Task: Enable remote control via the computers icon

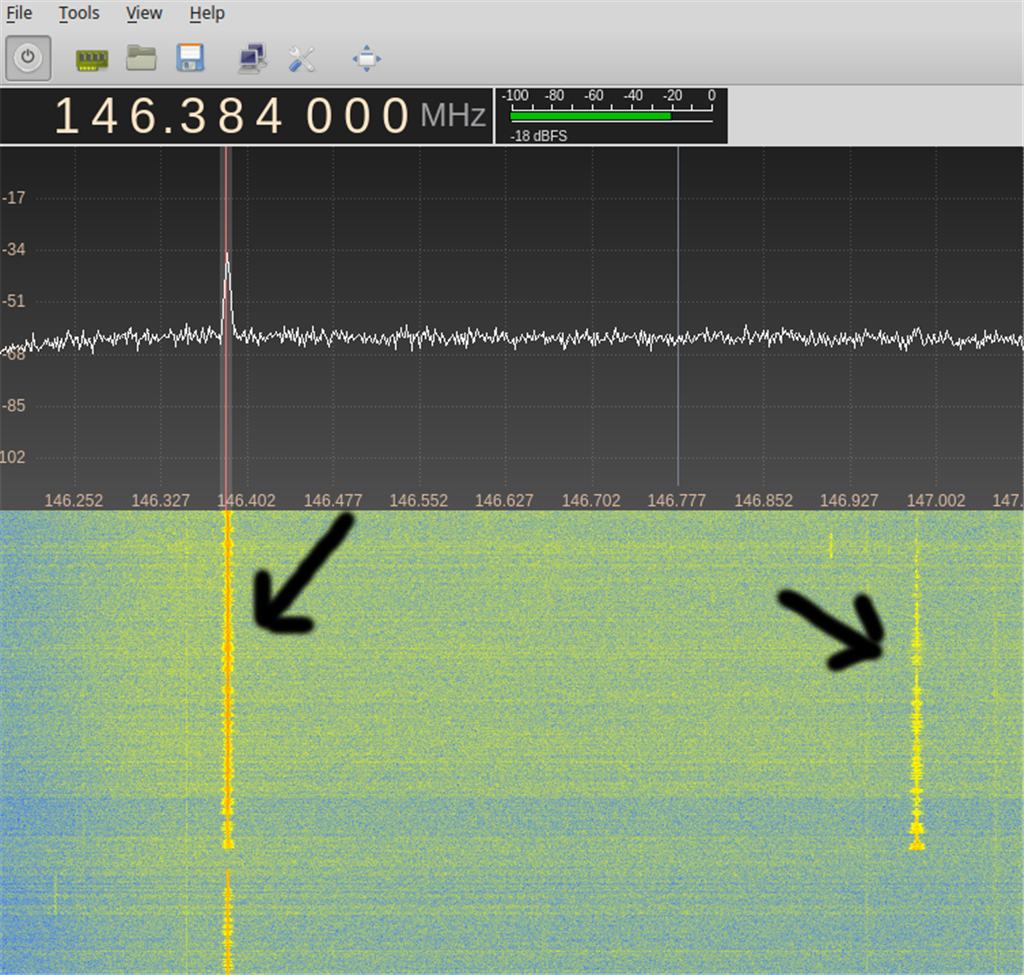Action: [x=251, y=59]
